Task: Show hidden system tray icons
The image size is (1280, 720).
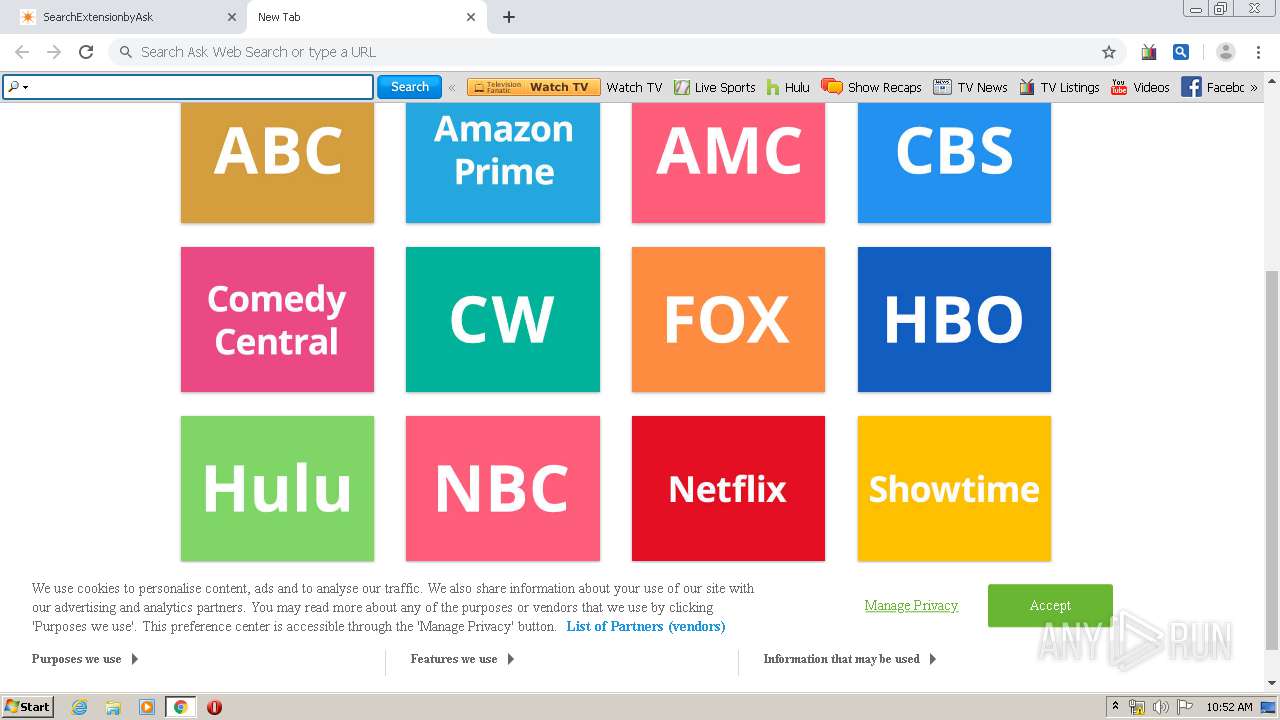Action: [1115, 707]
